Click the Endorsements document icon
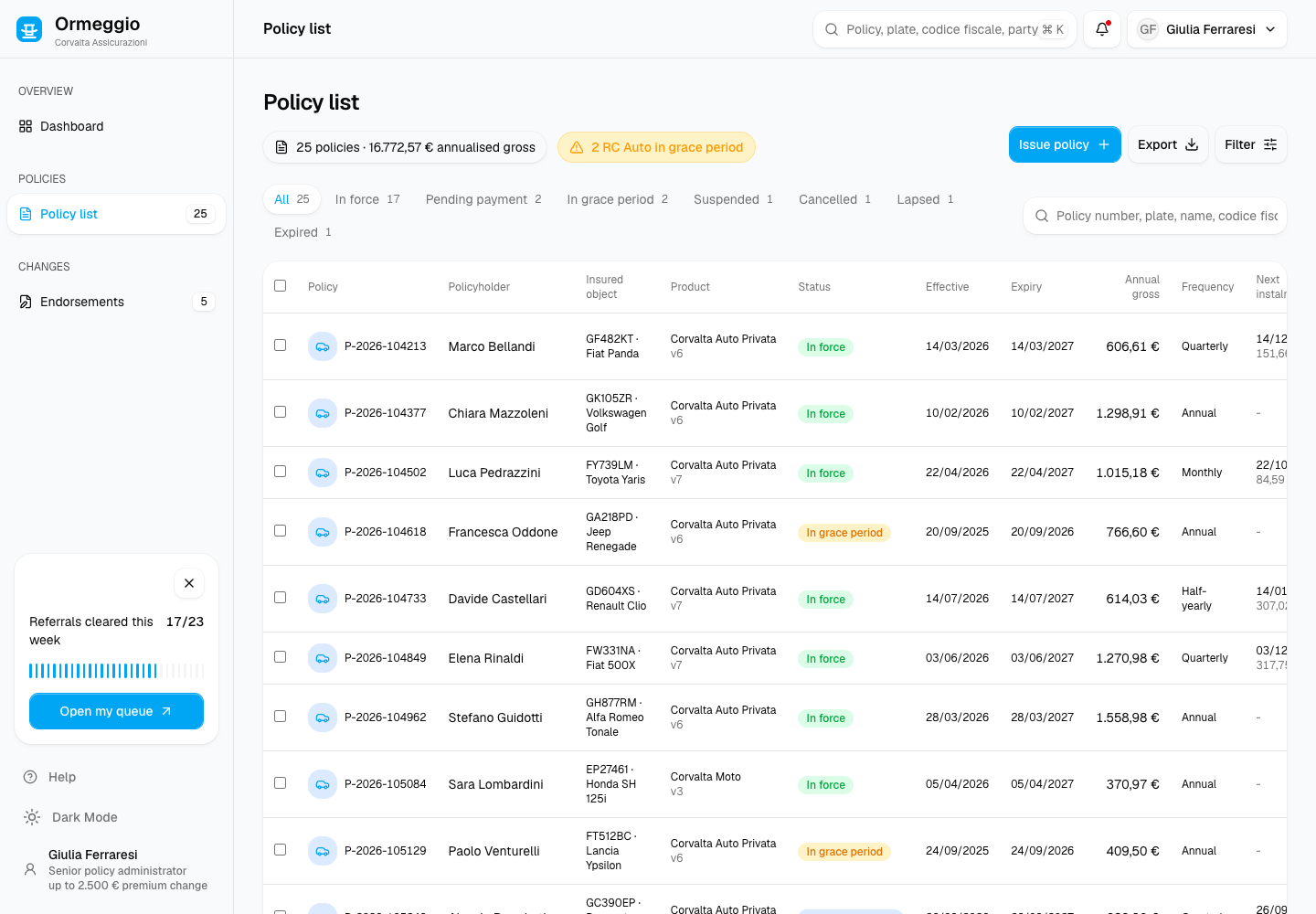Viewport: 1316px width, 914px height. [x=26, y=302]
